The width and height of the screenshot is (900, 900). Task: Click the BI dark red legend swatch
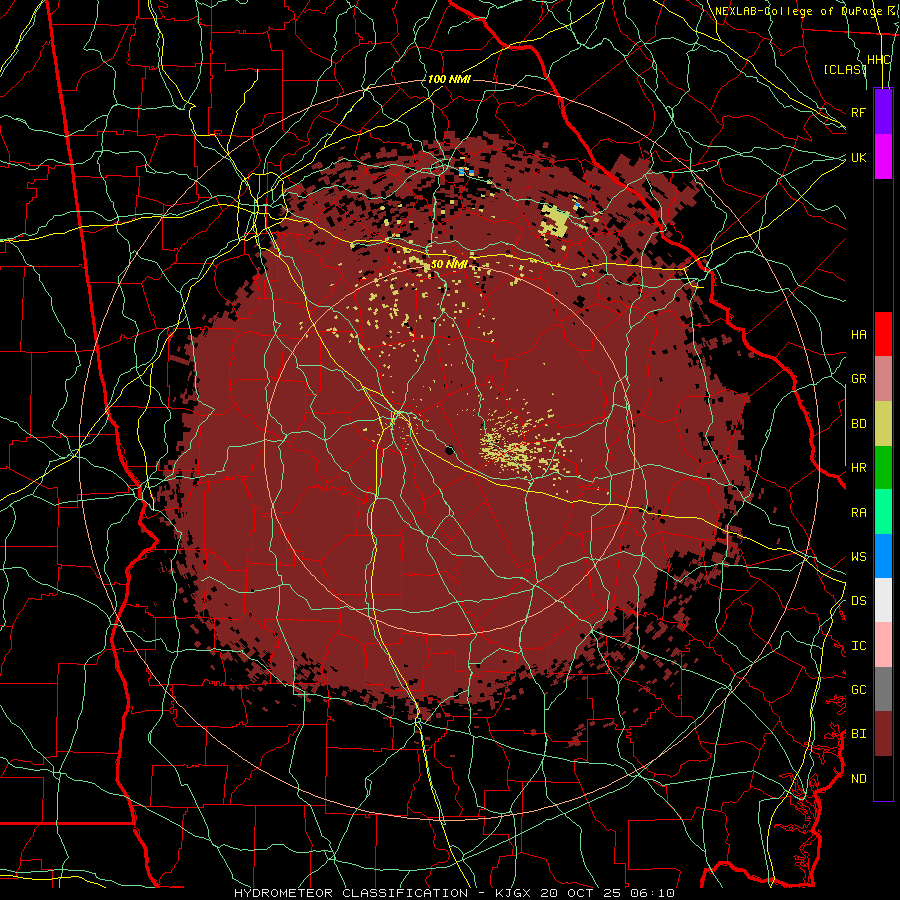coord(883,734)
